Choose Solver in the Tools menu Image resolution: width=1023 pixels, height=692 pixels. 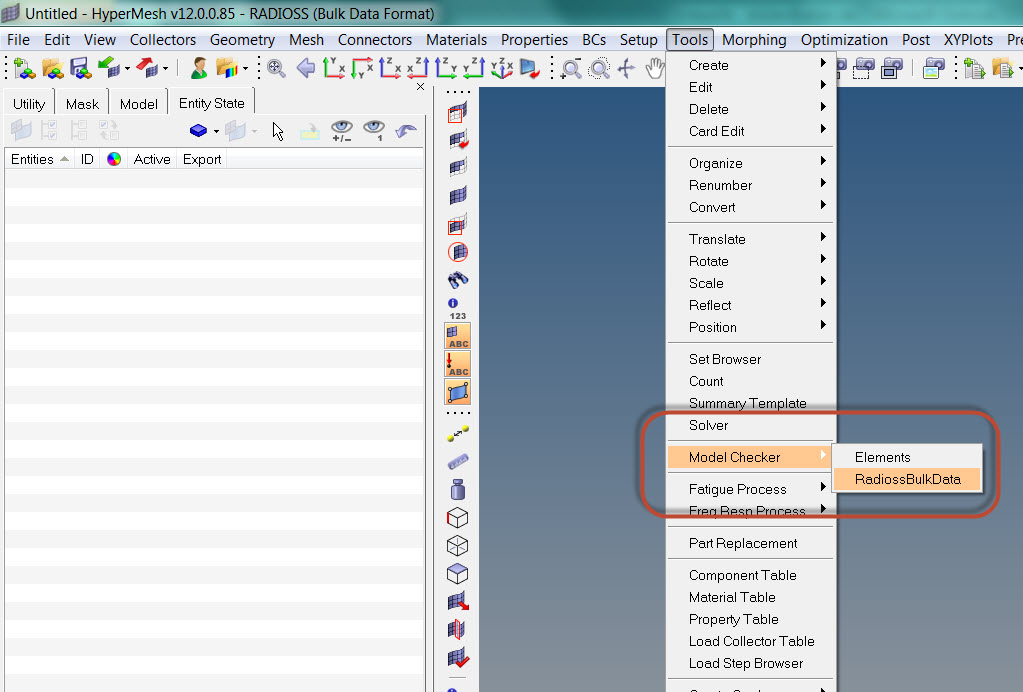click(x=752, y=425)
